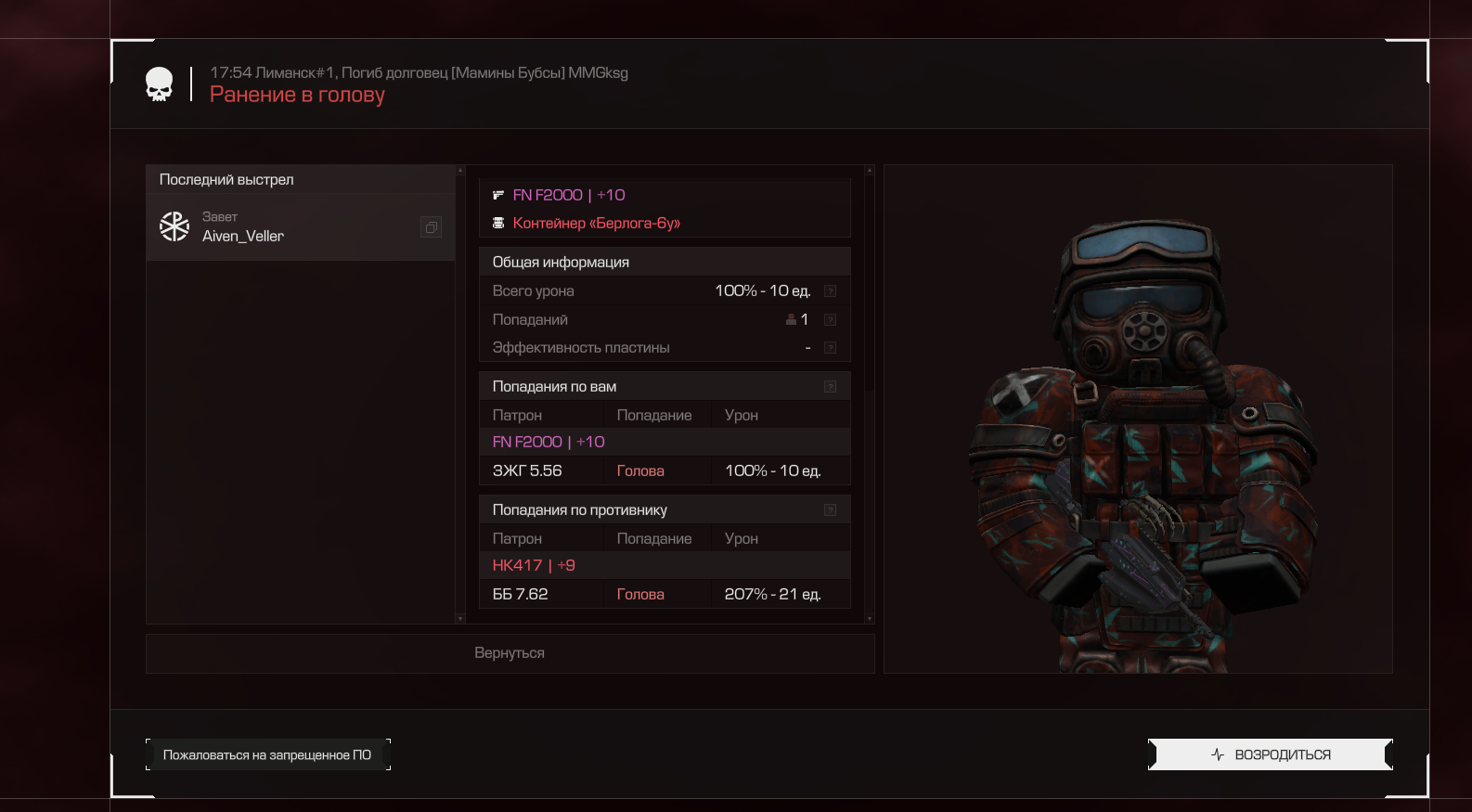This screenshot has width=1472, height=812.
Task: Open help icon for Эффективность пластины
Action: point(831,348)
